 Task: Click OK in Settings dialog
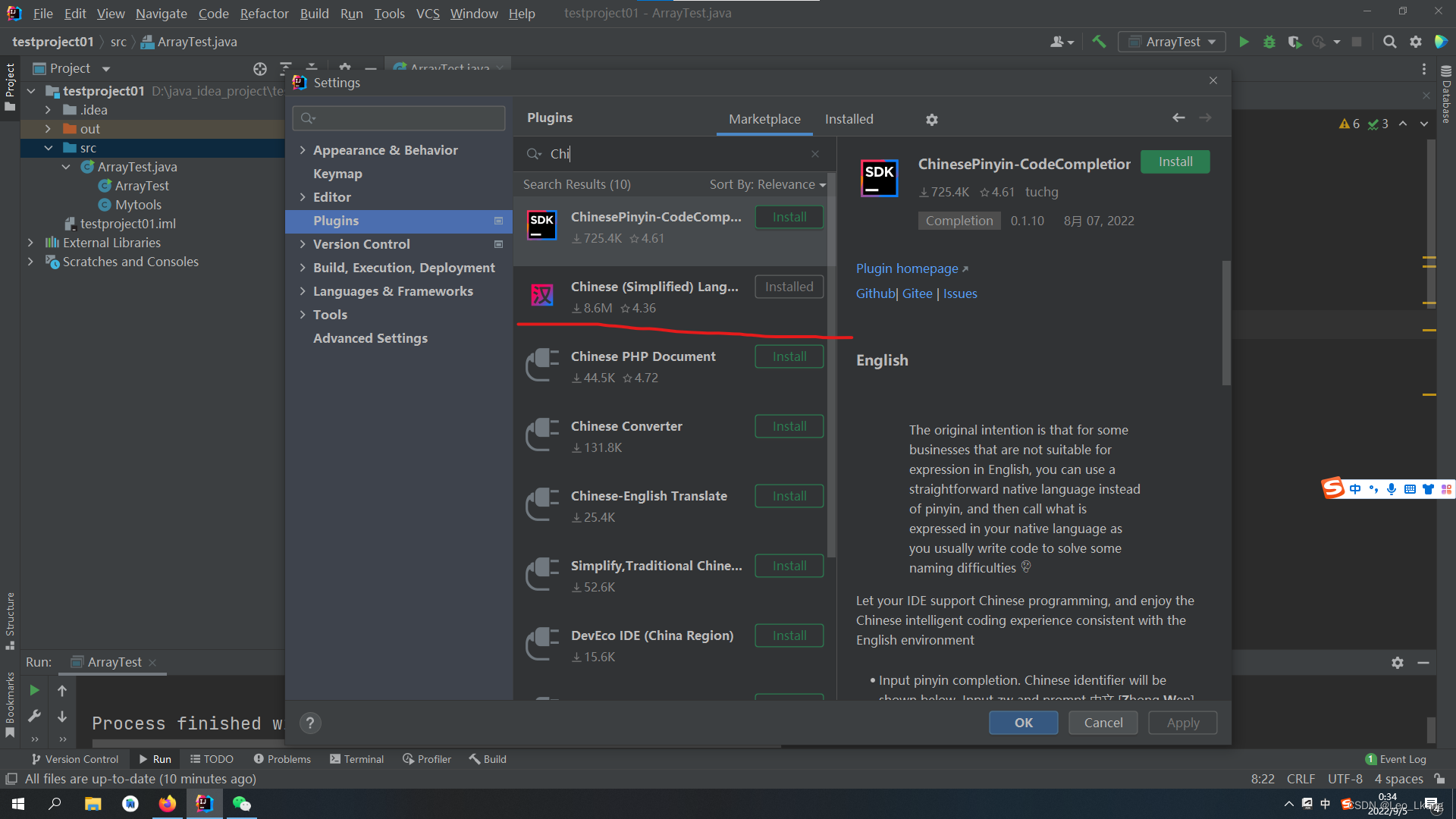click(x=1023, y=723)
